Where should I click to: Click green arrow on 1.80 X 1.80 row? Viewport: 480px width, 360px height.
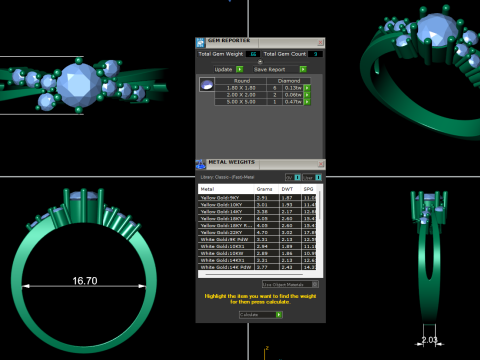pos(307,88)
